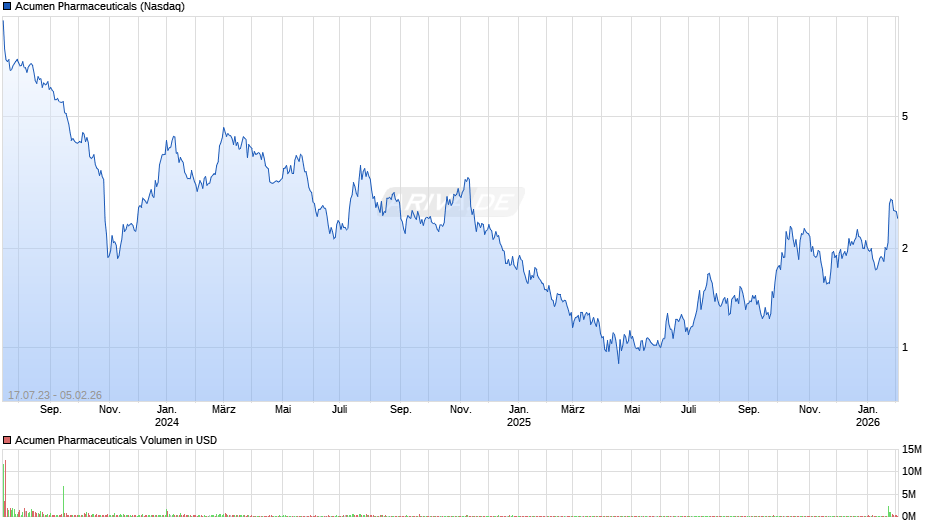Screen dimensions: 940x526
Task: Click the 'Sep.' label of 2024
Action: point(401,410)
